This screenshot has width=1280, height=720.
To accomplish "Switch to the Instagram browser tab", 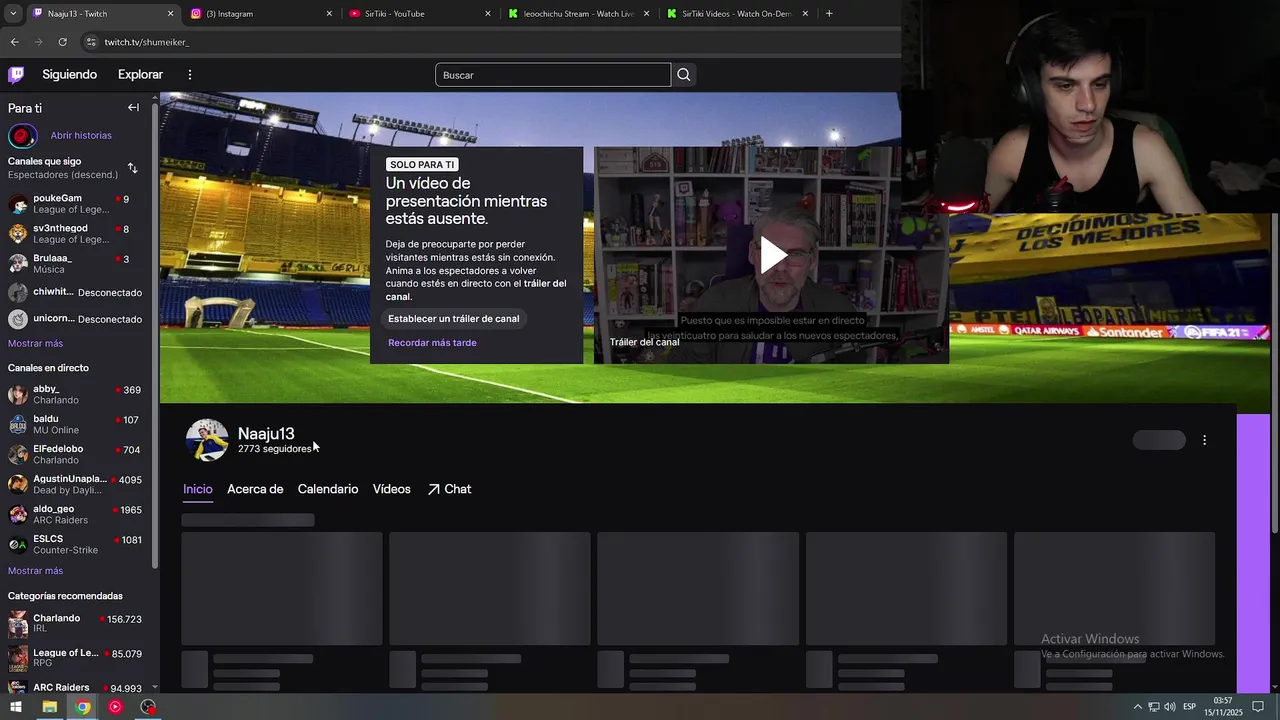I will (260, 13).
